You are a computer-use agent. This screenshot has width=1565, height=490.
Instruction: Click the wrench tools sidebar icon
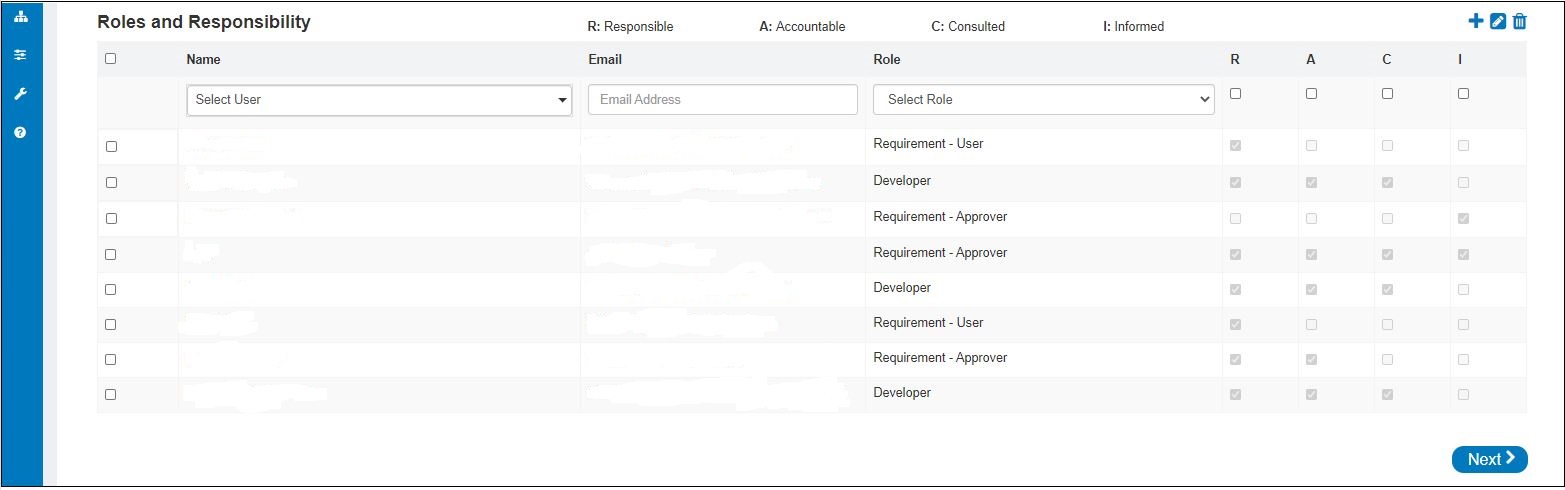(20, 94)
